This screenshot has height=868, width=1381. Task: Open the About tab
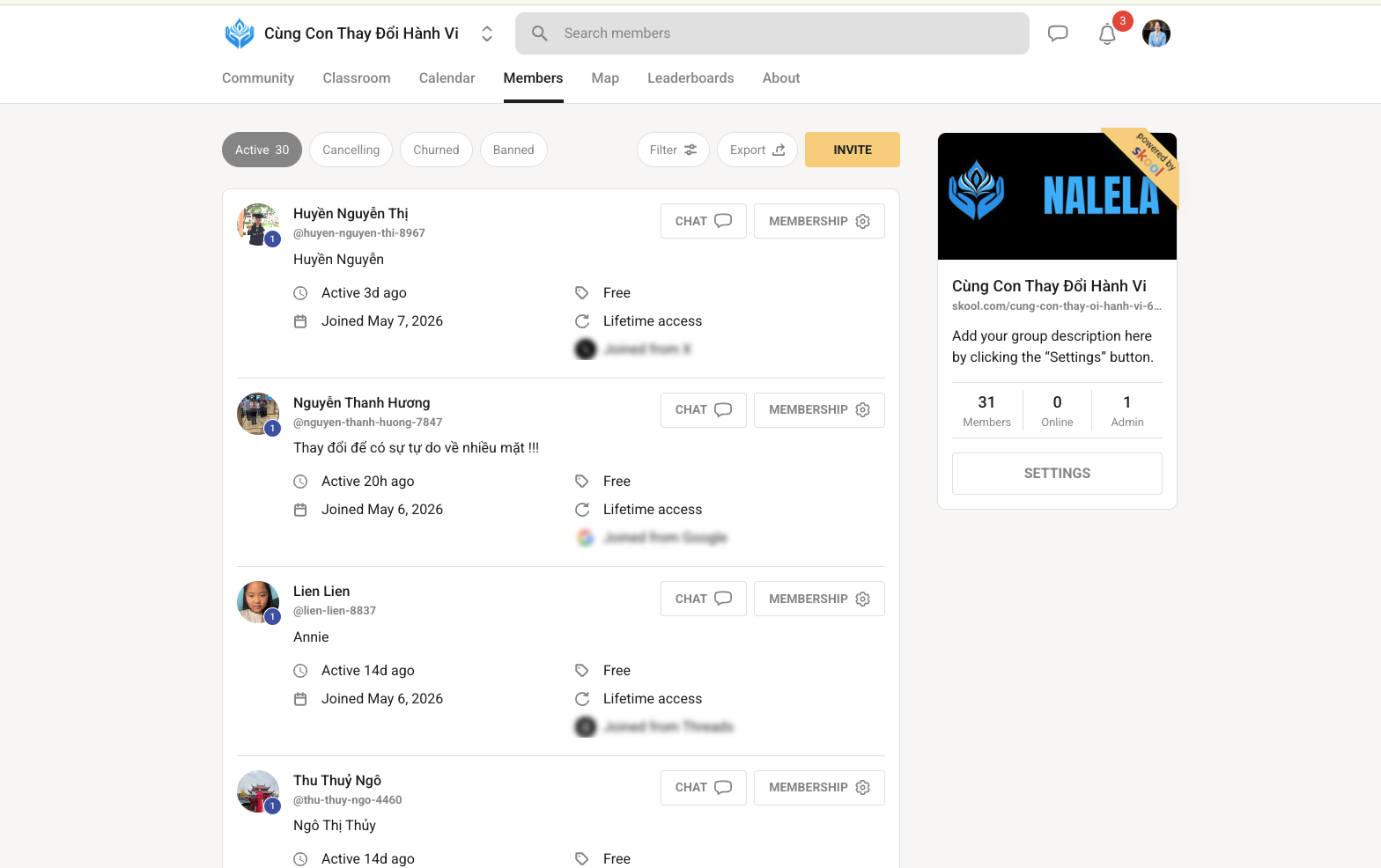click(781, 78)
